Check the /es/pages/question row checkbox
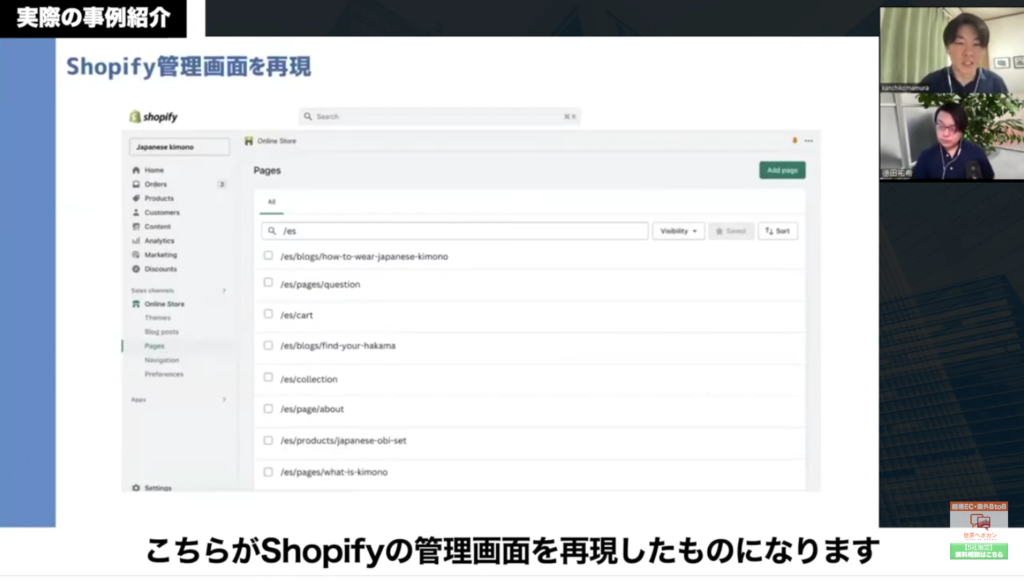Viewport: 1024px width, 582px height. [268, 282]
